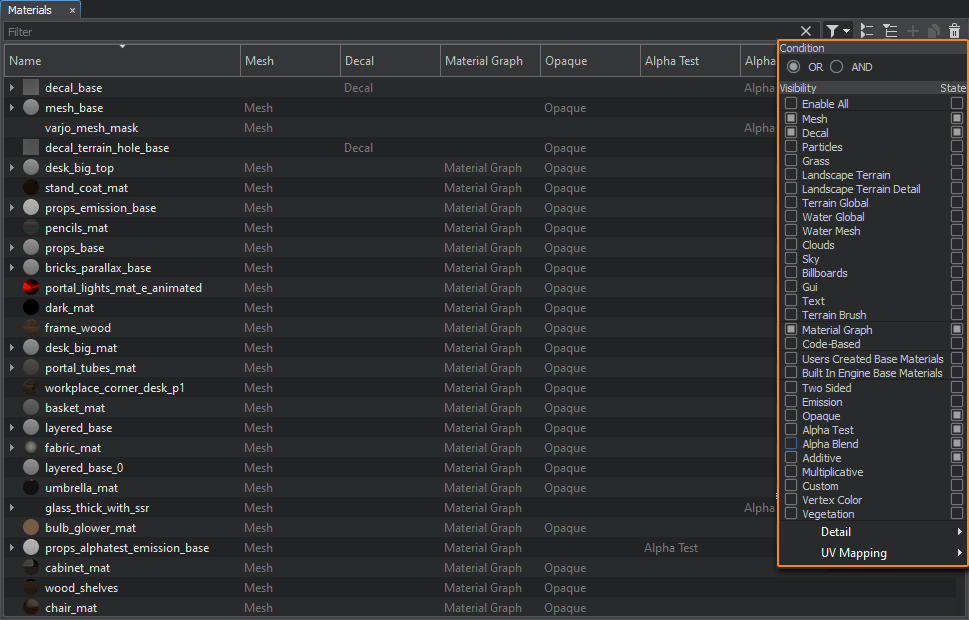Viewport: 969px width, 620px height.
Task: Enable the Particles visibility checkbox
Action: [791, 147]
